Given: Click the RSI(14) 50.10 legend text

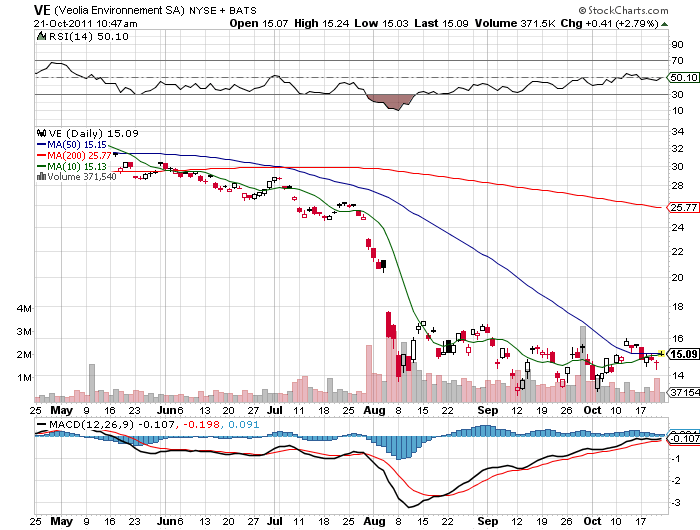Looking at the screenshot, I should pyautogui.click(x=88, y=36).
